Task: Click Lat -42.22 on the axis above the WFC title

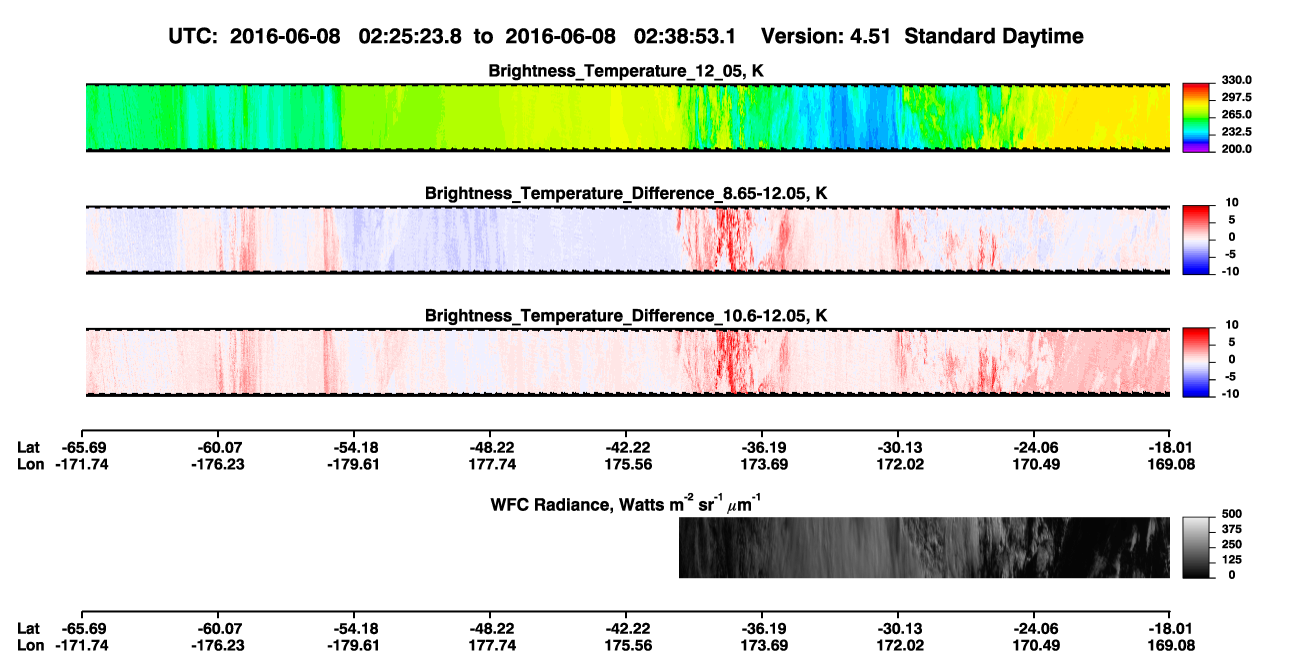Action: [x=627, y=447]
